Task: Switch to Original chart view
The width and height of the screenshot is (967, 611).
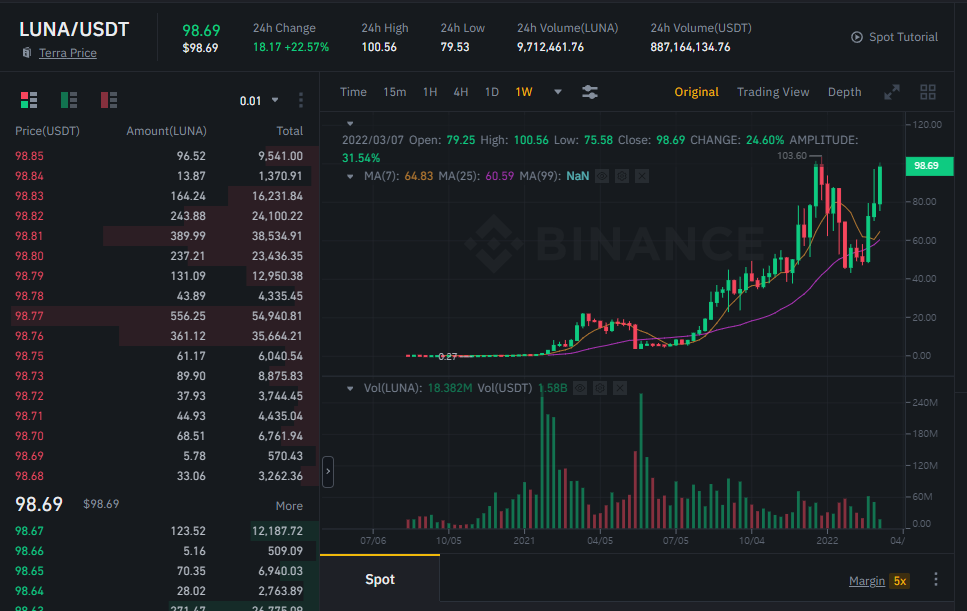Action: [x=696, y=92]
